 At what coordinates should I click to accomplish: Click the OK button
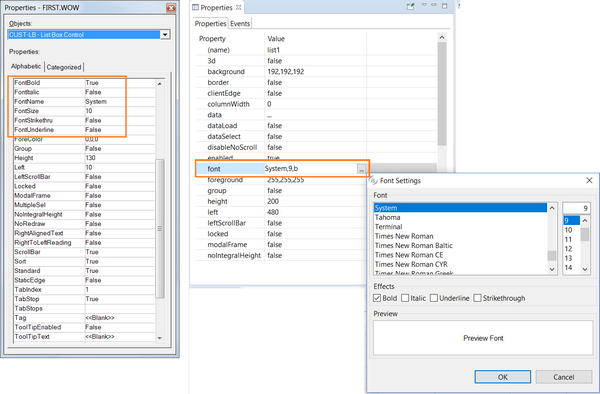click(503, 377)
